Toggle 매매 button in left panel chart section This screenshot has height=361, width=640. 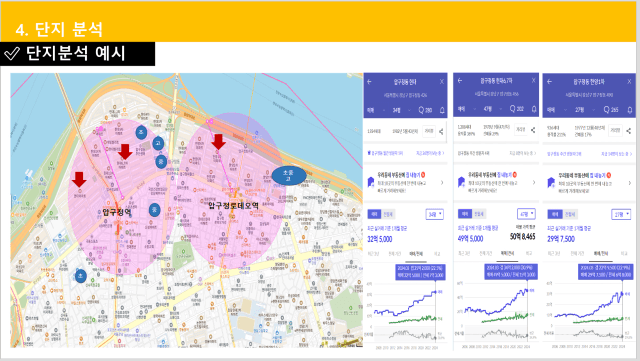(373, 214)
